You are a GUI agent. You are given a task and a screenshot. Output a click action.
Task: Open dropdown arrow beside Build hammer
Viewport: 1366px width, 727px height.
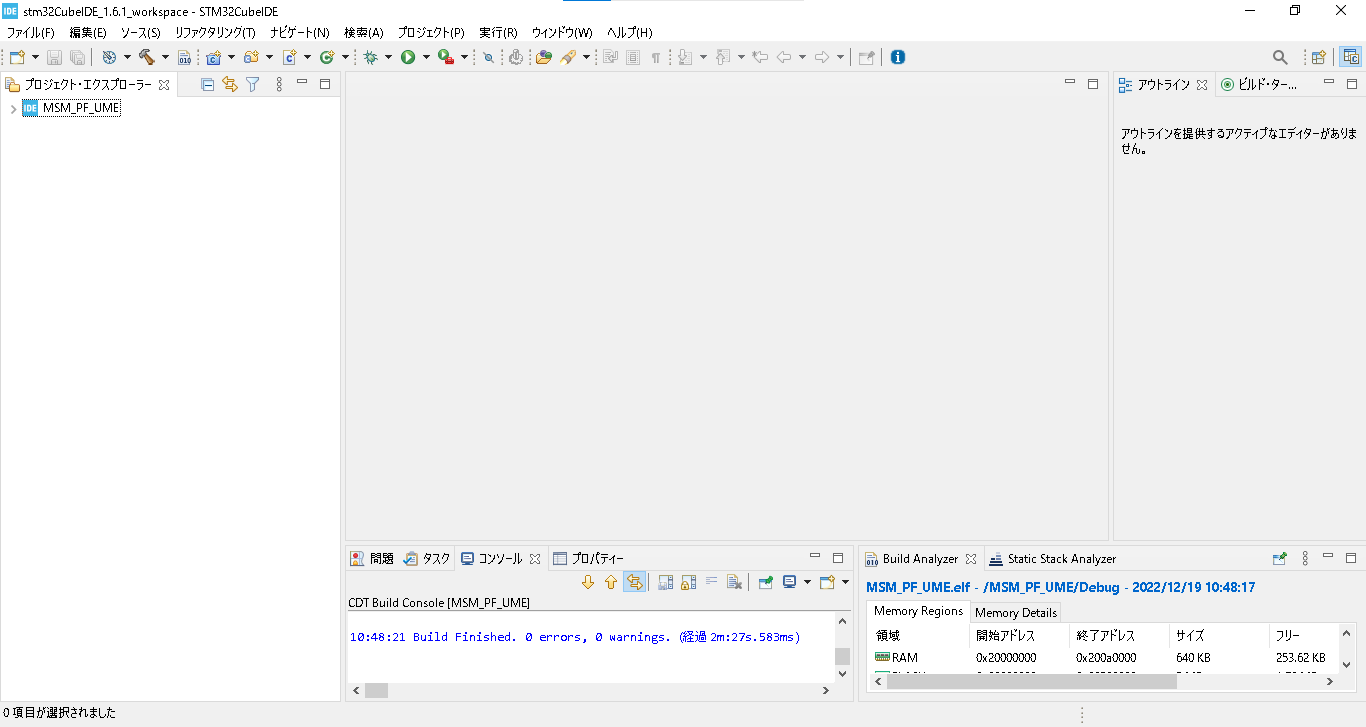click(x=165, y=57)
